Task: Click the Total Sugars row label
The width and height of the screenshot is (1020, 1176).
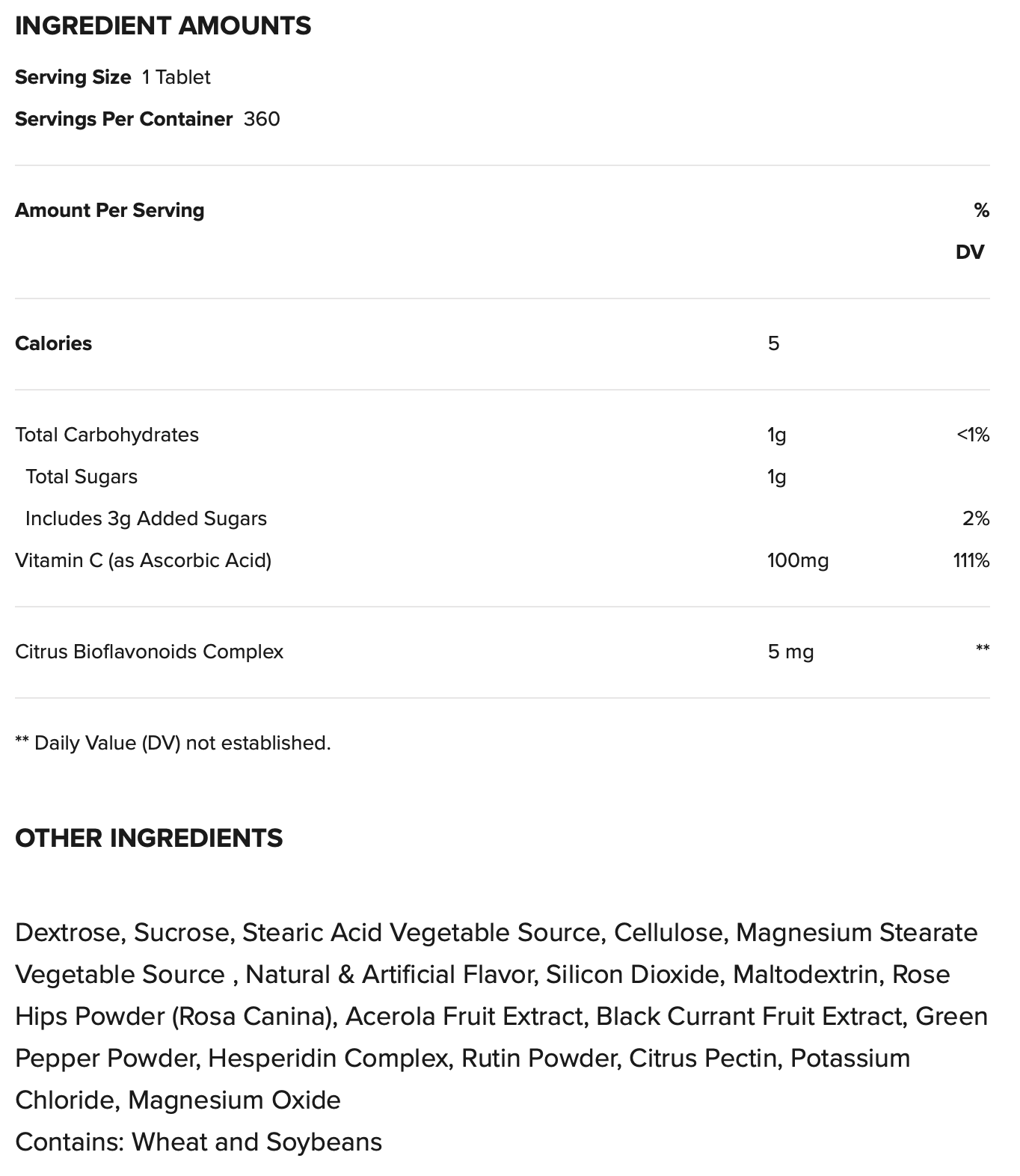Action: pos(82,477)
